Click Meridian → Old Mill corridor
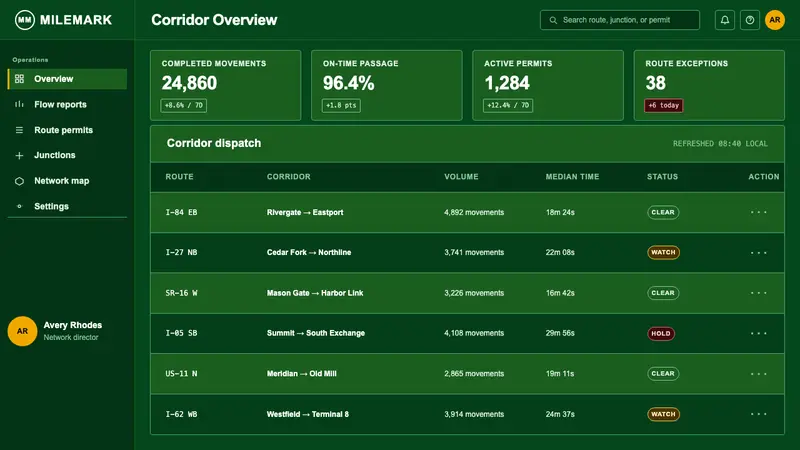The image size is (800, 450). coord(302,373)
